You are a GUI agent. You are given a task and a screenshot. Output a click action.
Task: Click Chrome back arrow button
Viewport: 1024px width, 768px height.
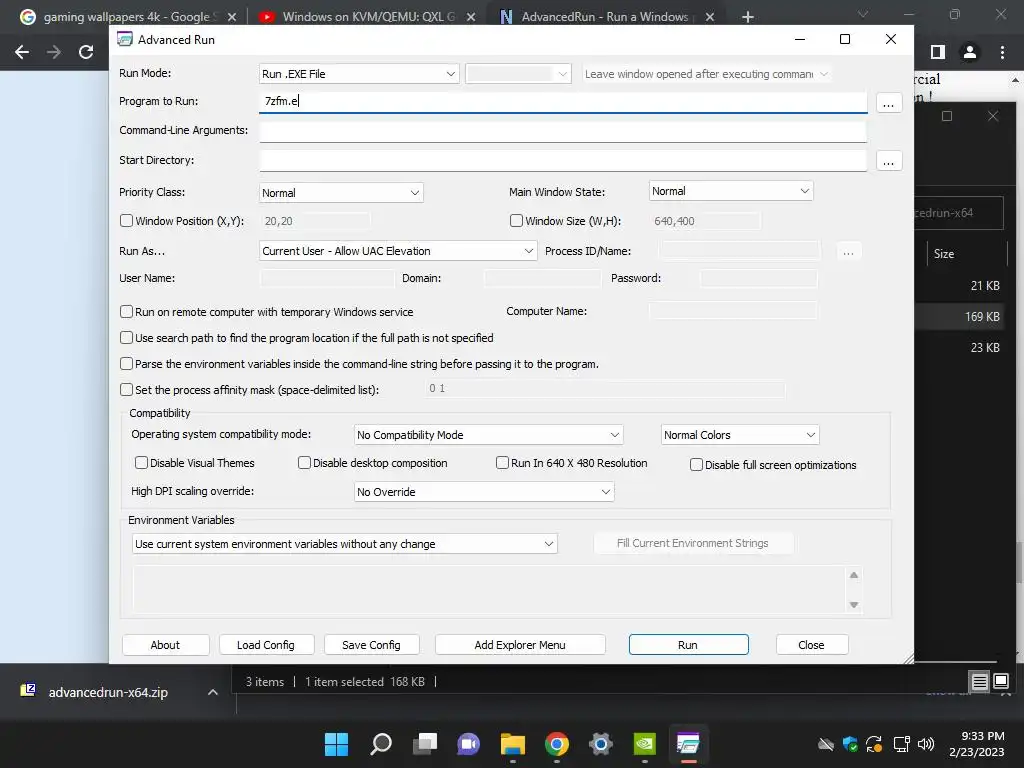[22, 52]
